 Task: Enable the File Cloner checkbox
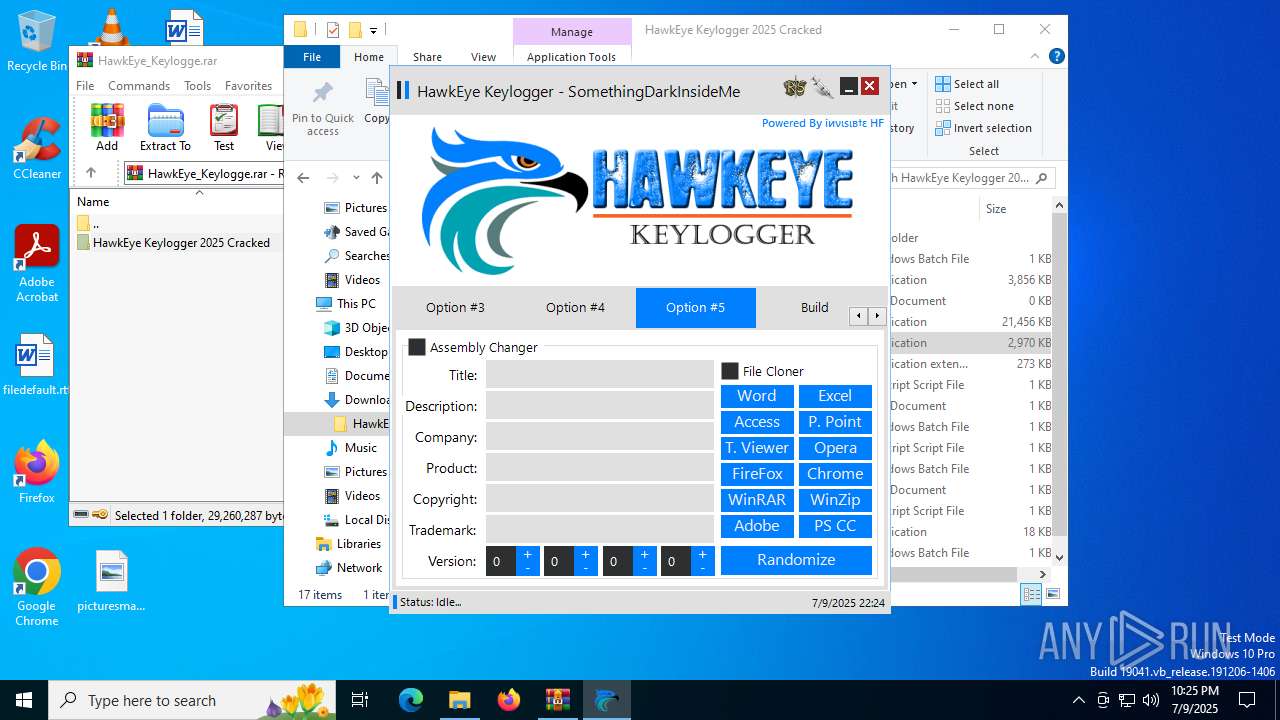pos(730,371)
